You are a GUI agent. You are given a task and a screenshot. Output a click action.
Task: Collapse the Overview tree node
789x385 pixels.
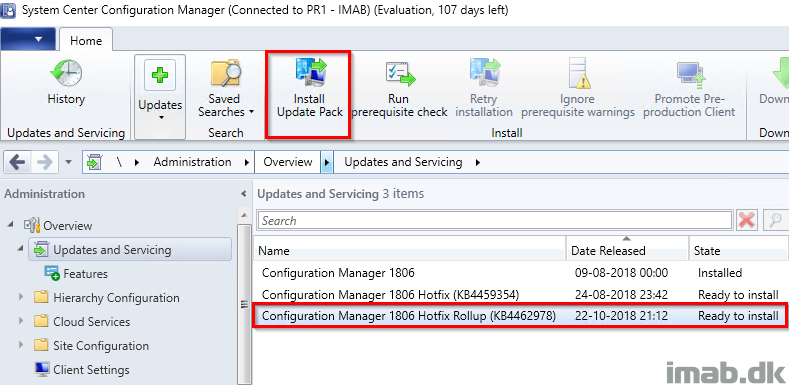pyautogui.click(x=11, y=224)
